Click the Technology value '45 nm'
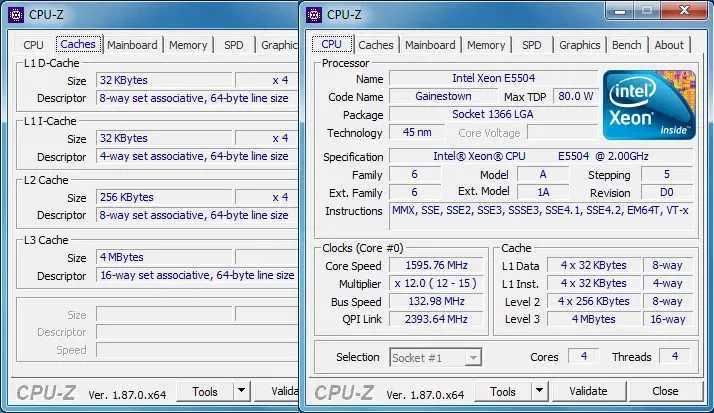Image resolution: width=714 pixels, height=413 pixels. (x=417, y=133)
